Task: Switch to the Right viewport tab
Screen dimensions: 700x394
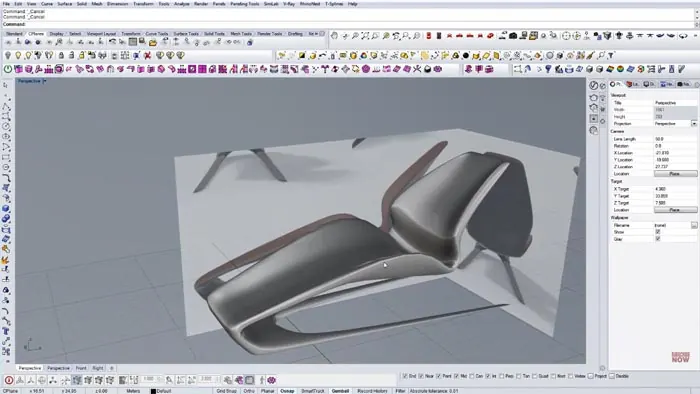Action: point(98,368)
